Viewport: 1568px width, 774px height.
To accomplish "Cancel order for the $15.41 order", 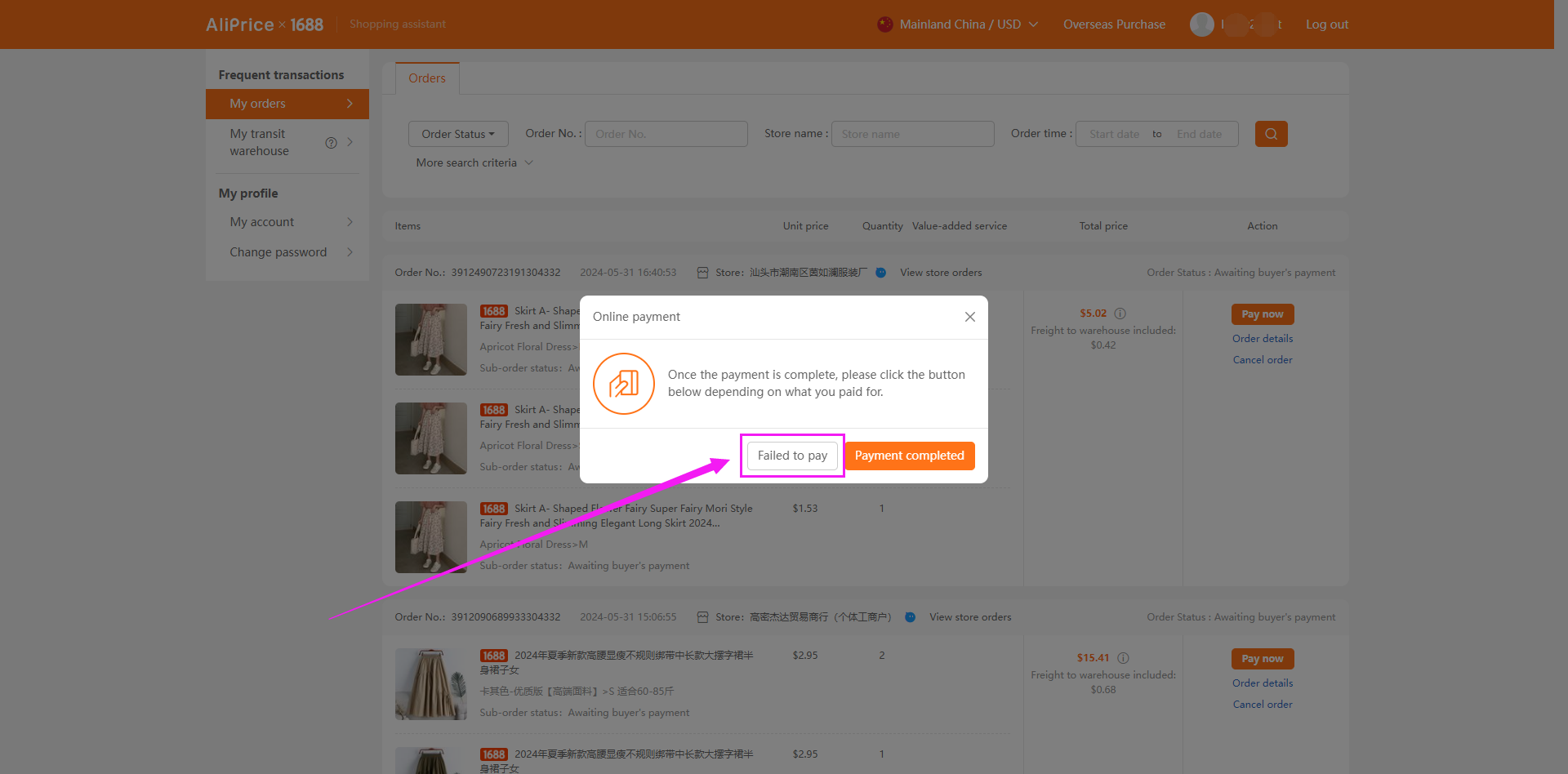I will (x=1263, y=705).
